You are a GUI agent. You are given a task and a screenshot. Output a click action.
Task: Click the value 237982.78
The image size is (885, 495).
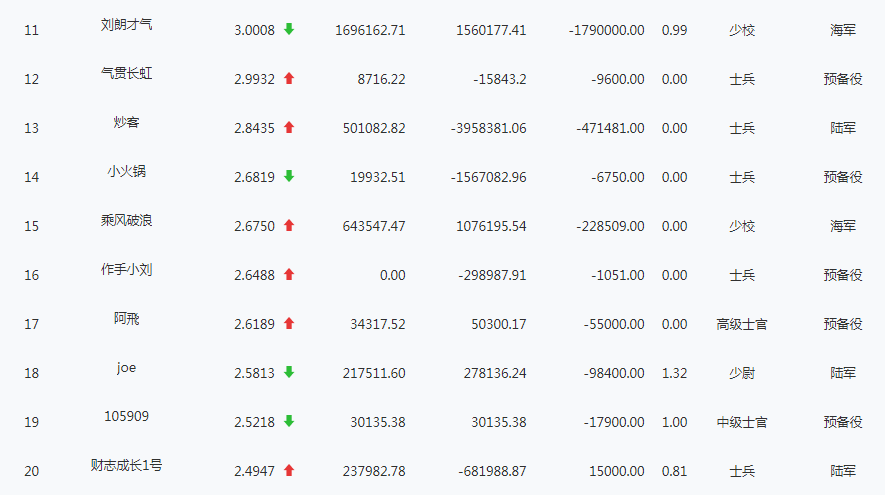(374, 471)
